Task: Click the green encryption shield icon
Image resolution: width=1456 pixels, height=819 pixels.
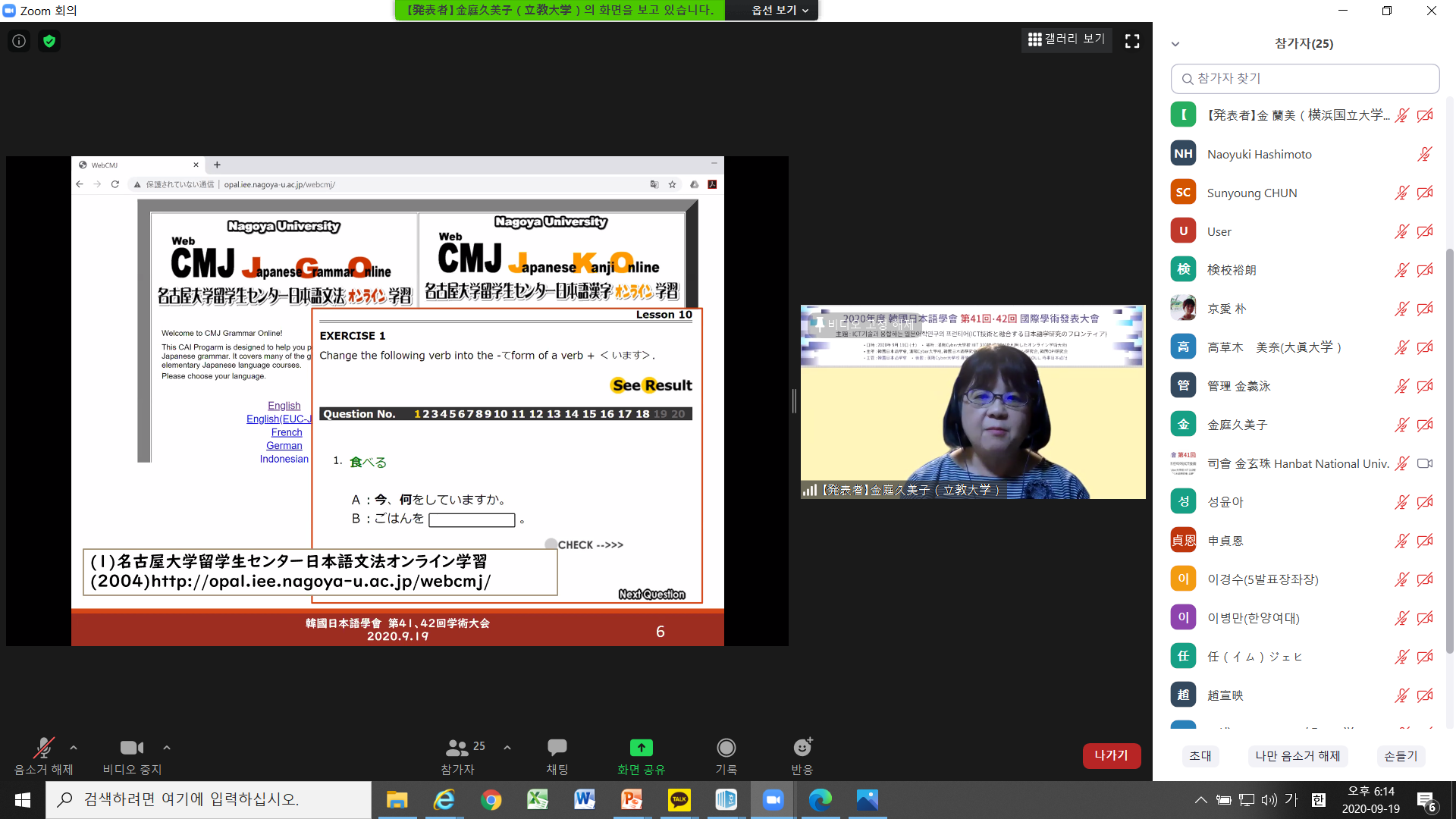Action: point(49,41)
